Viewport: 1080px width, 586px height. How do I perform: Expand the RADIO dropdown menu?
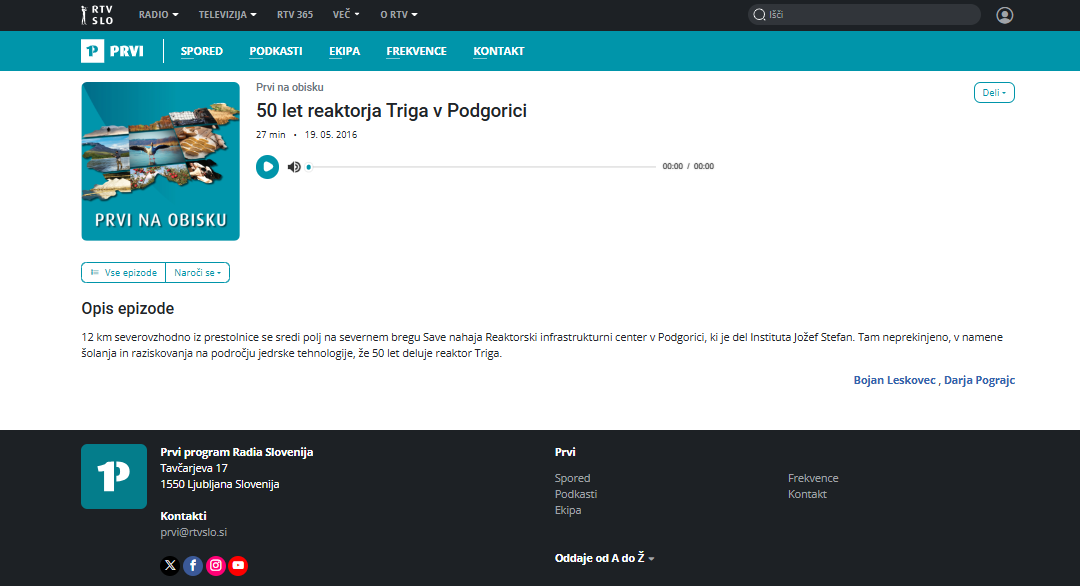[158, 14]
